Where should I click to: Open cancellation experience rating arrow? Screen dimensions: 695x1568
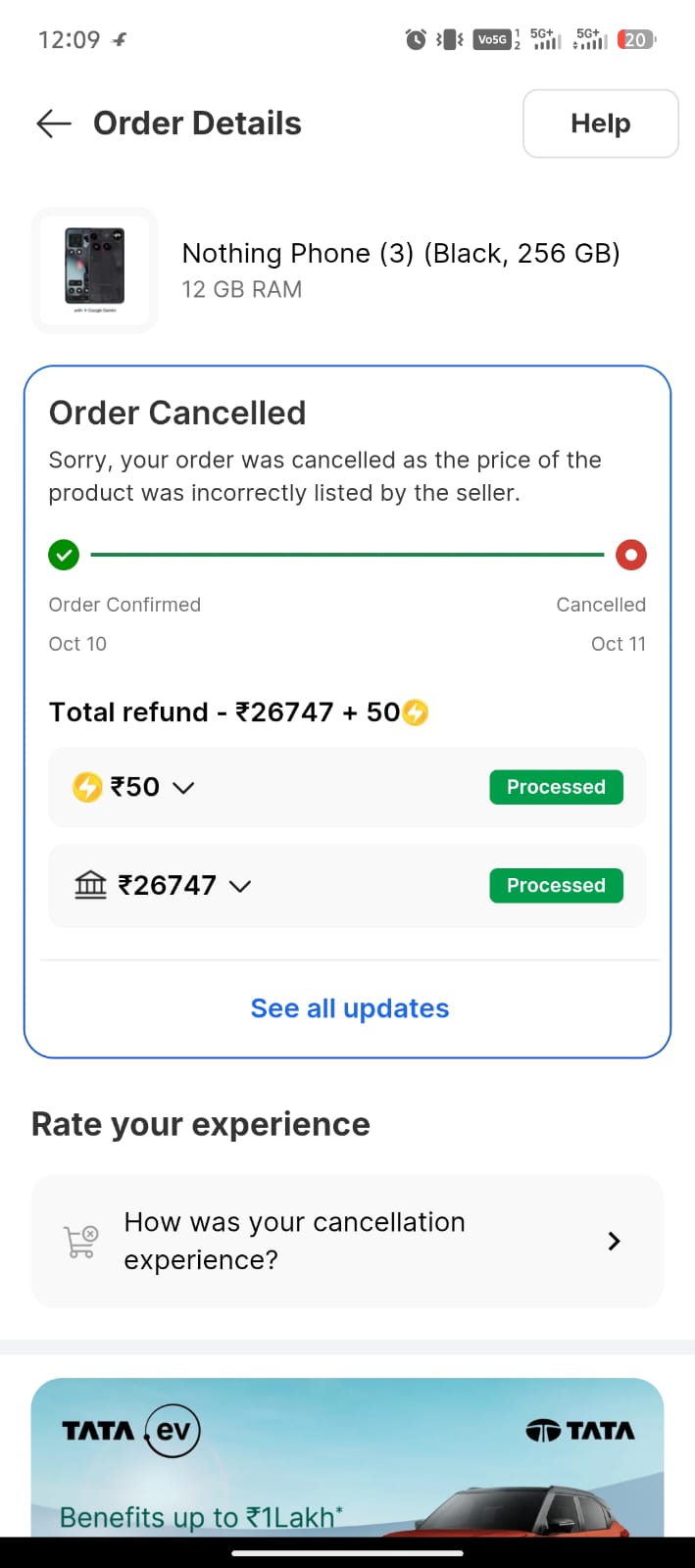[x=615, y=1242]
